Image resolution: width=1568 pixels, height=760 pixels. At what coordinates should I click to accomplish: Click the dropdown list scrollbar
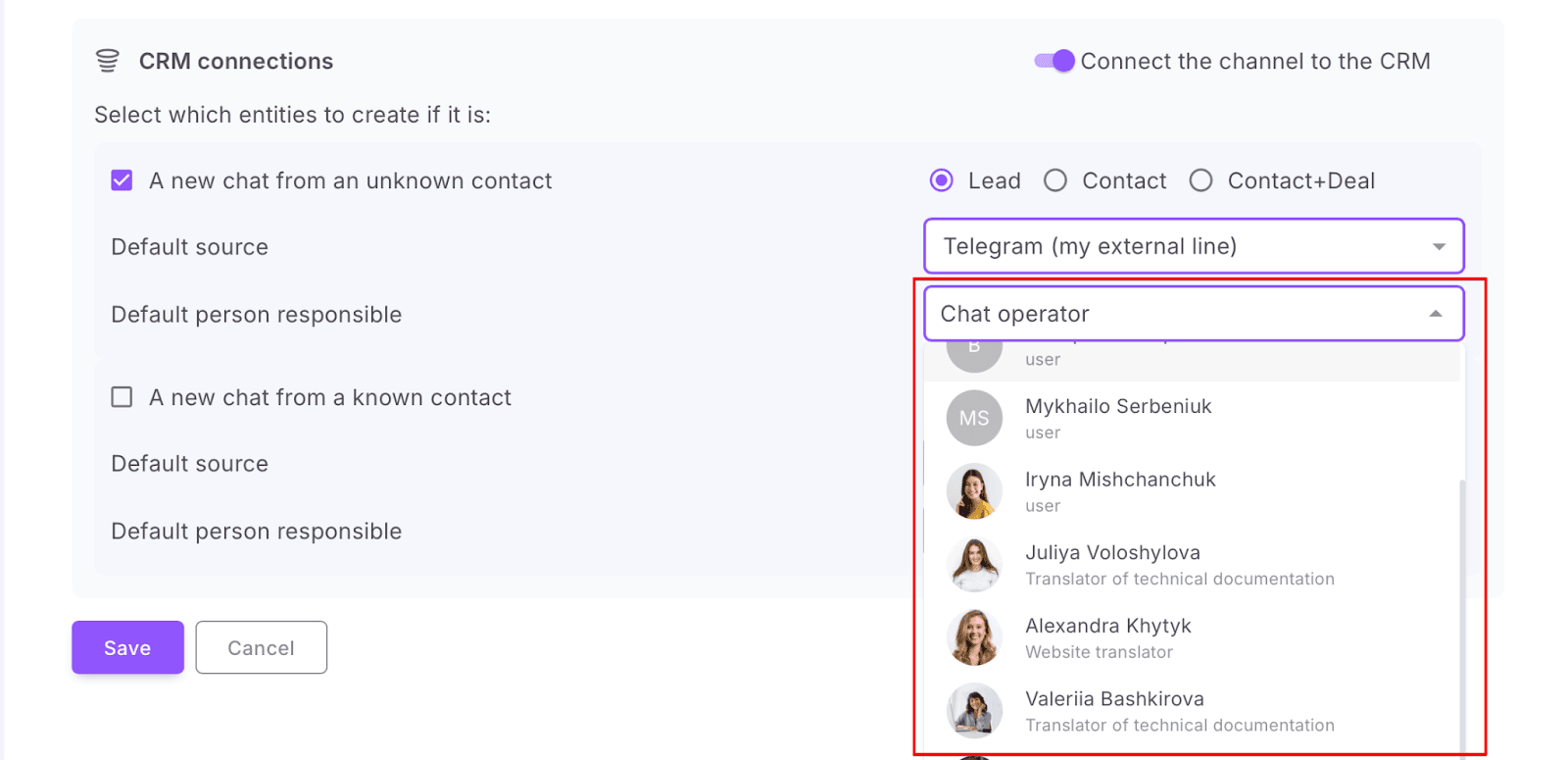tap(1462, 608)
